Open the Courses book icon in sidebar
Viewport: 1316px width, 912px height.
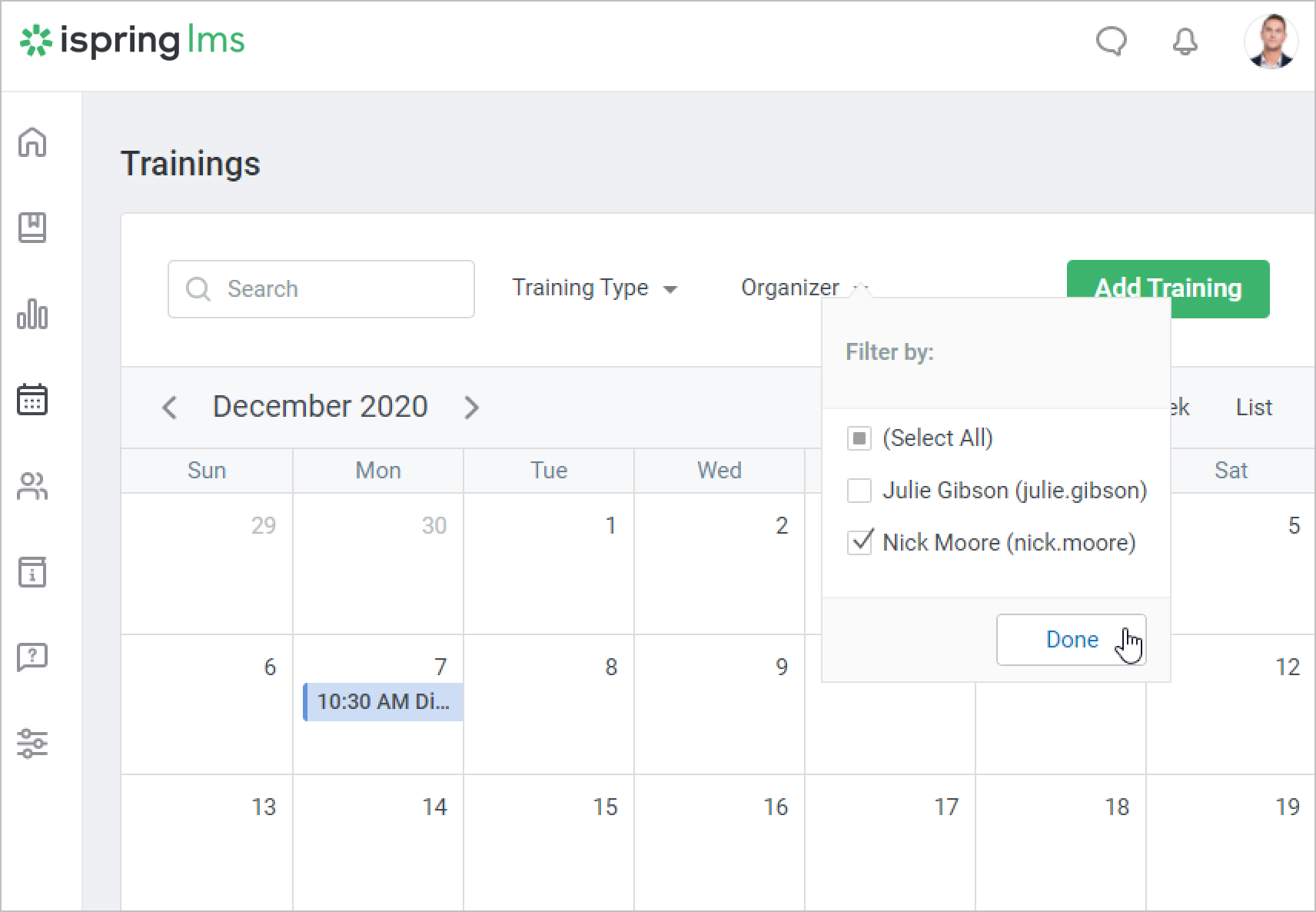32,228
